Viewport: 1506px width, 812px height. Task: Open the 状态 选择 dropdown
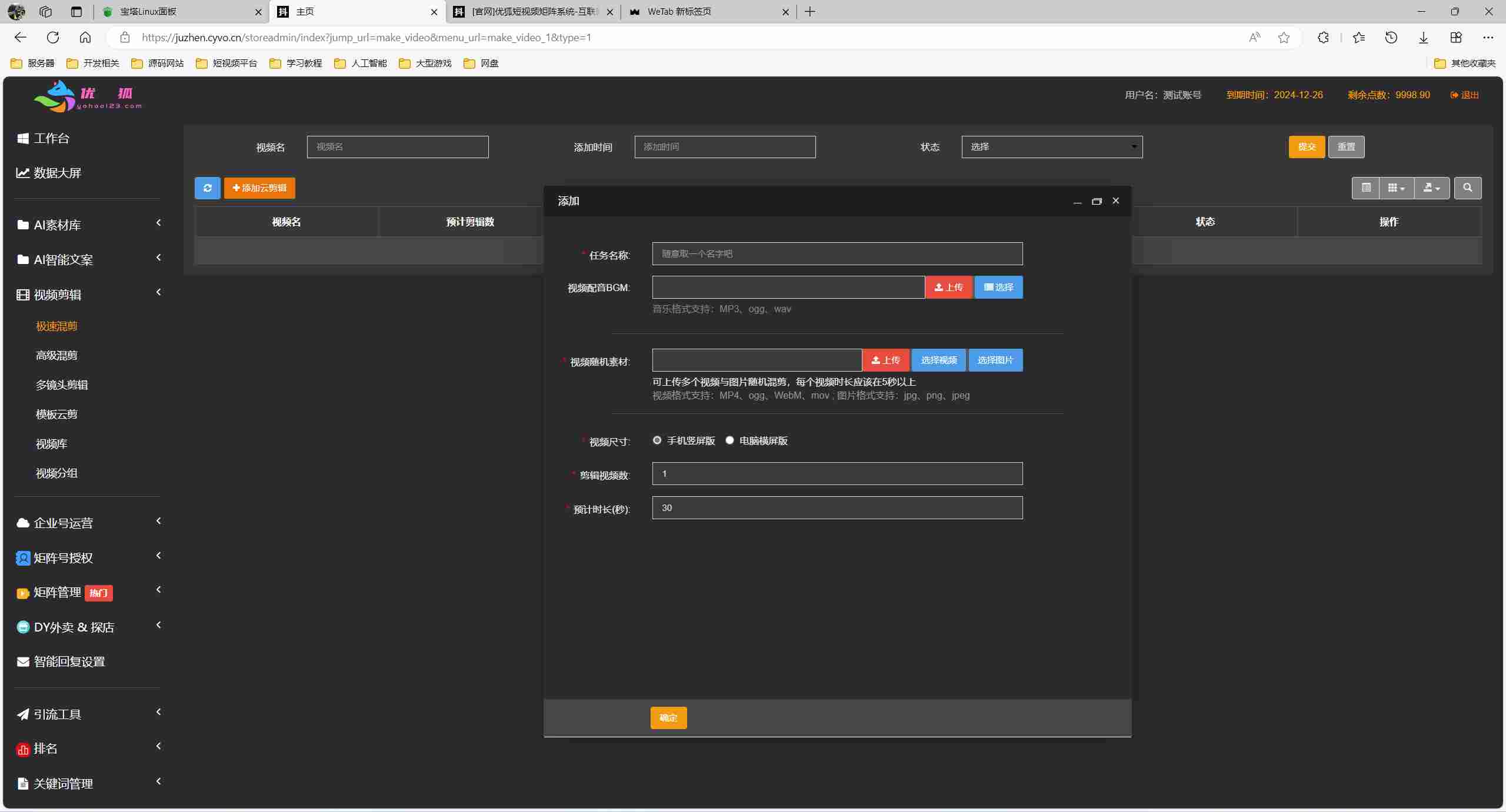pos(1051,147)
